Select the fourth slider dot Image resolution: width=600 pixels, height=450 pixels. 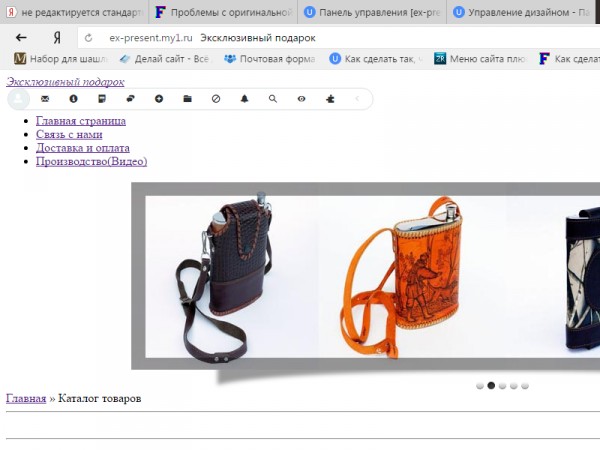point(514,386)
